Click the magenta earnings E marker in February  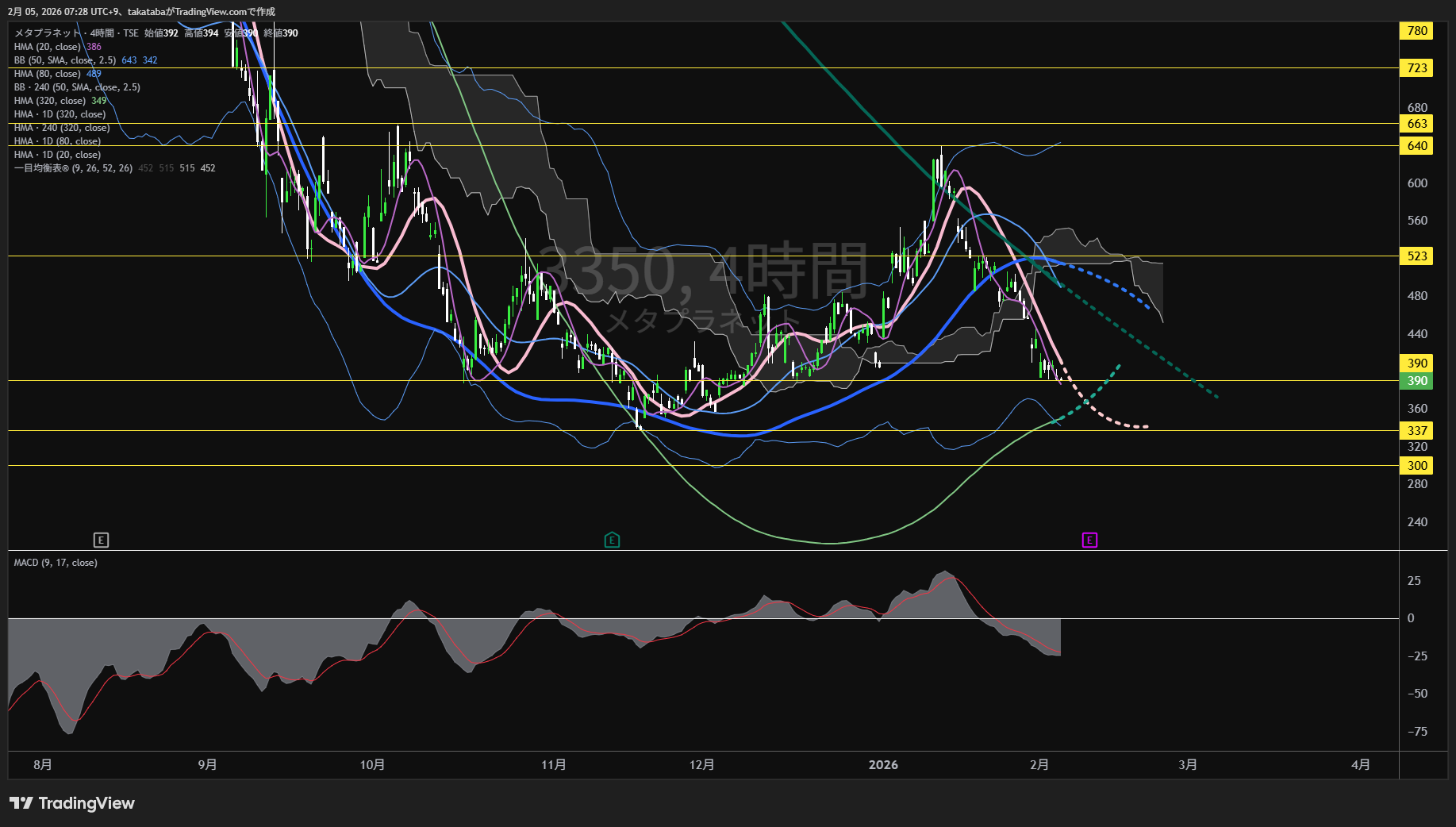click(x=1089, y=540)
